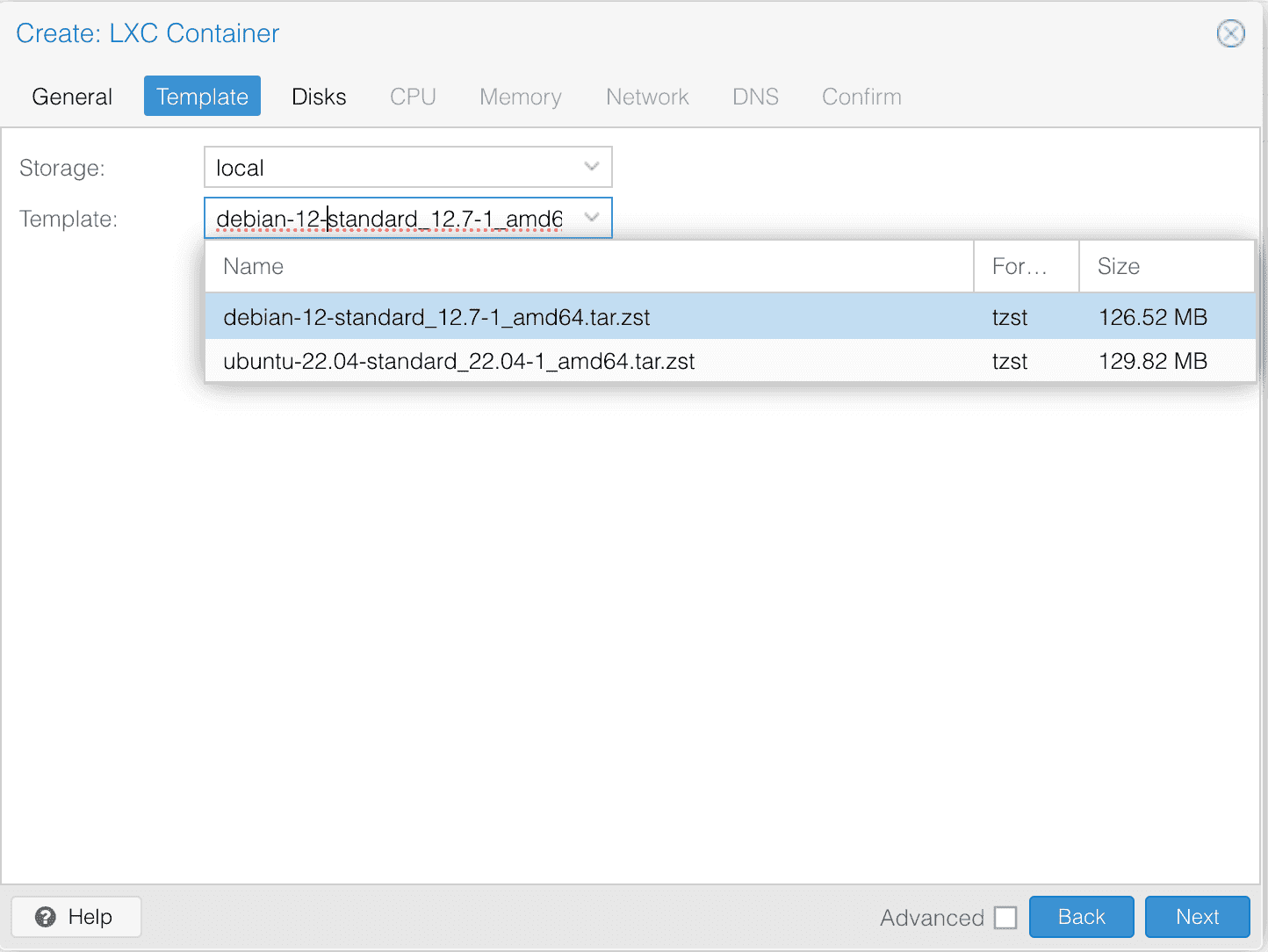
Task: Click the CPU tab
Action: [413, 97]
